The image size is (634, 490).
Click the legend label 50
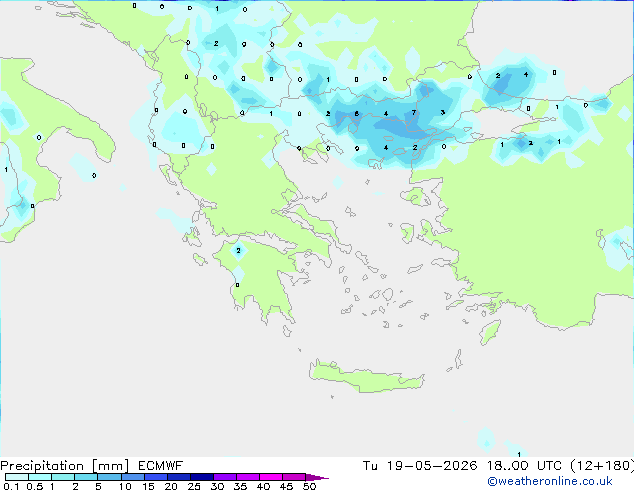click(x=309, y=486)
